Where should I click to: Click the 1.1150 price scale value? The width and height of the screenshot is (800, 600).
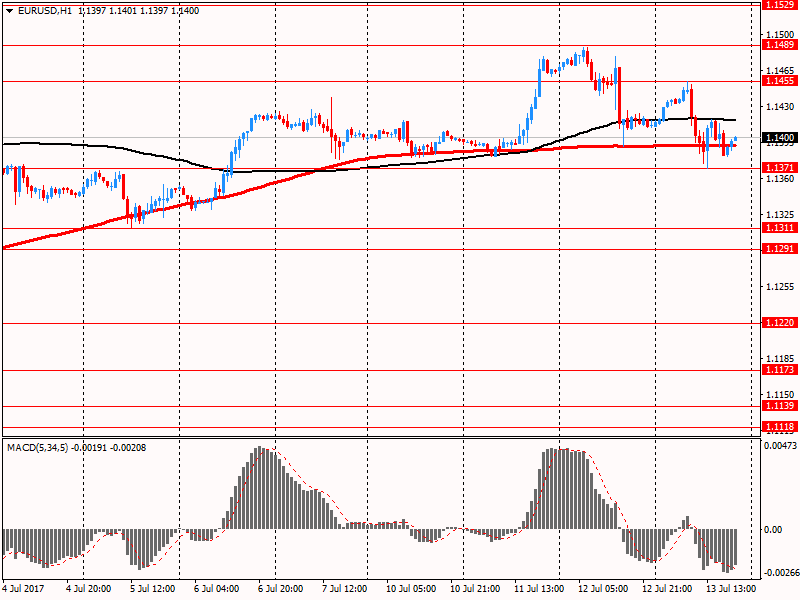coord(780,394)
